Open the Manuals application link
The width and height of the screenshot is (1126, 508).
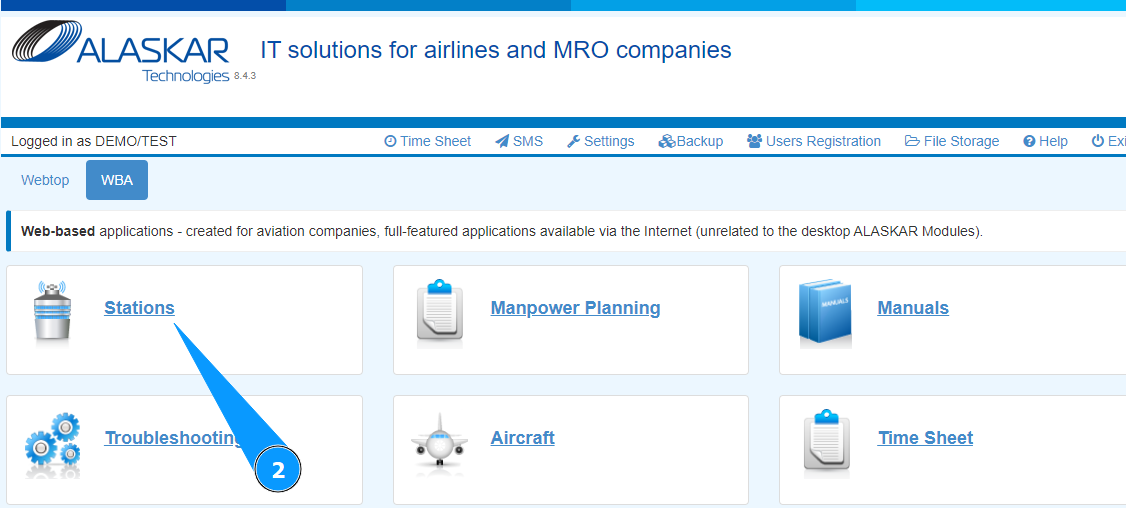tap(912, 308)
